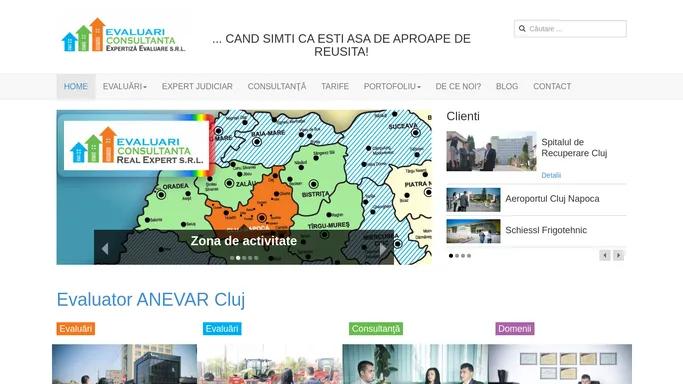Click the green Consultanță tag
This screenshot has height=384, width=683.
376,329
